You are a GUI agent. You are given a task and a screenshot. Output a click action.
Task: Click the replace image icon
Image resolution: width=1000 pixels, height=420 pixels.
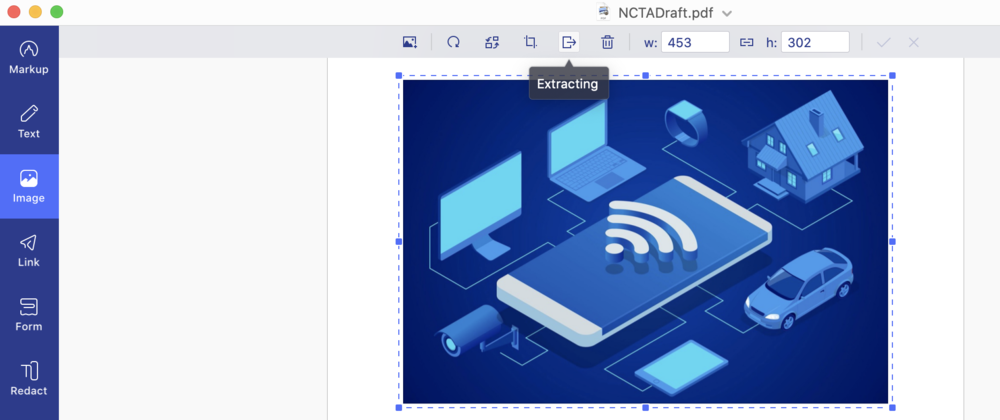pyautogui.click(x=492, y=42)
